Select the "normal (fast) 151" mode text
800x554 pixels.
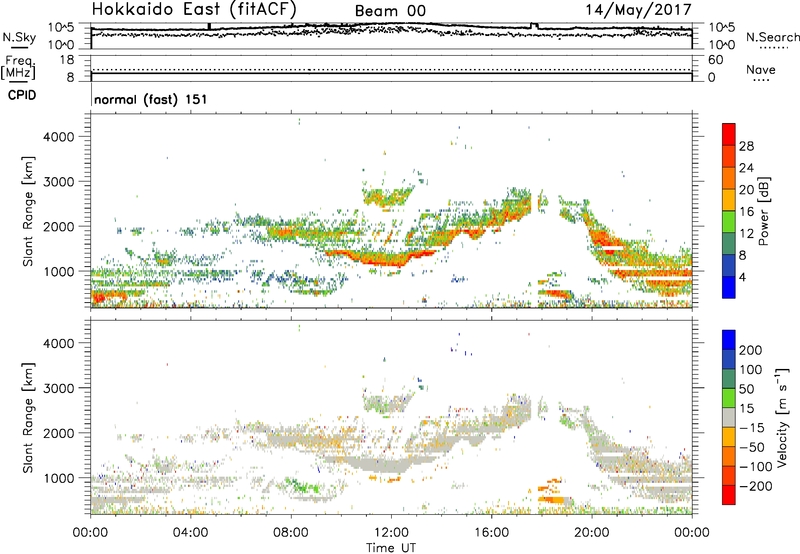151,99
